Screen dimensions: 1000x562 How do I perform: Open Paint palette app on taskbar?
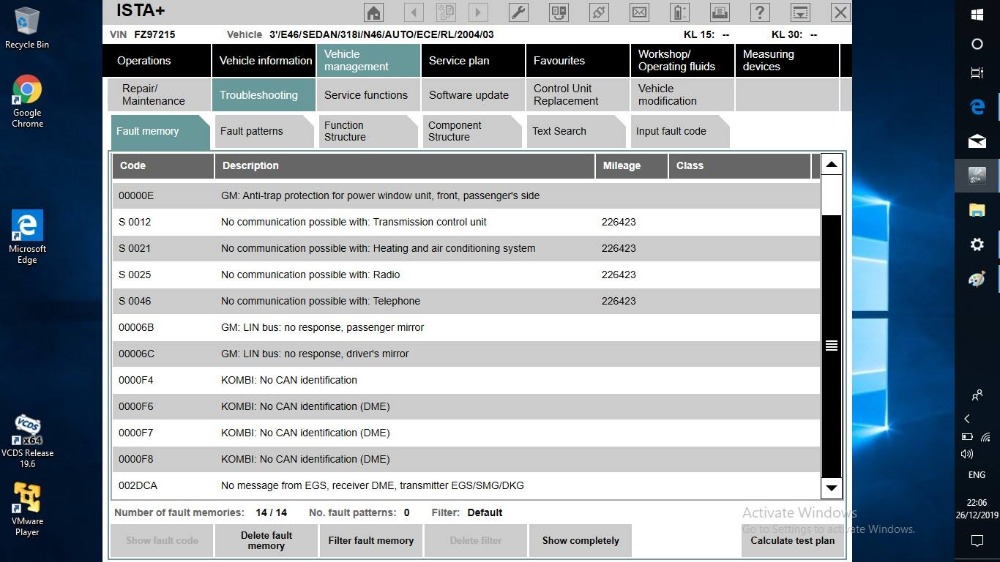click(977, 279)
